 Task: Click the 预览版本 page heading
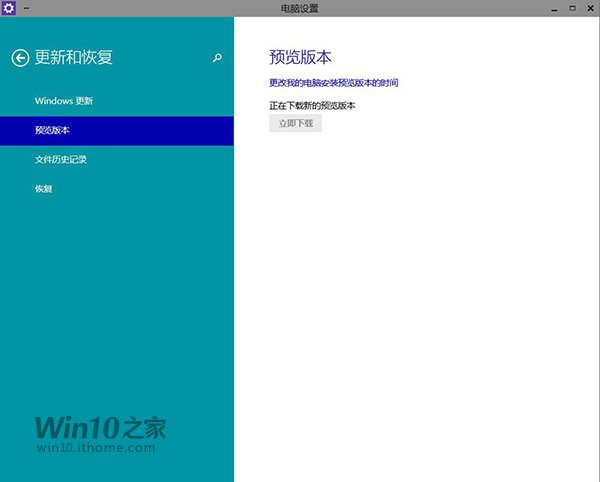[x=300, y=57]
